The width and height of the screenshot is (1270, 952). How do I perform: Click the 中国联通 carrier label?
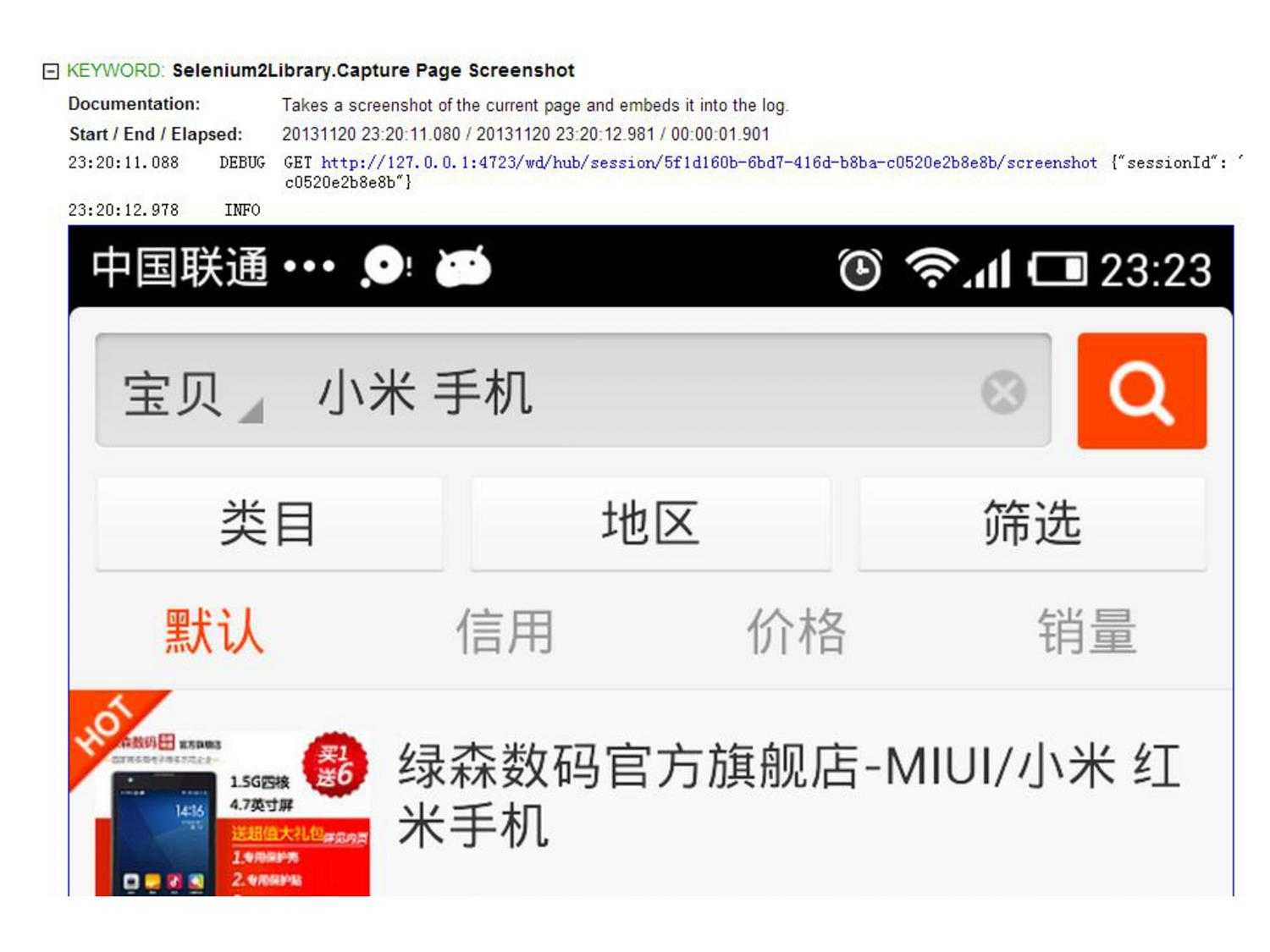click(180, 267)
